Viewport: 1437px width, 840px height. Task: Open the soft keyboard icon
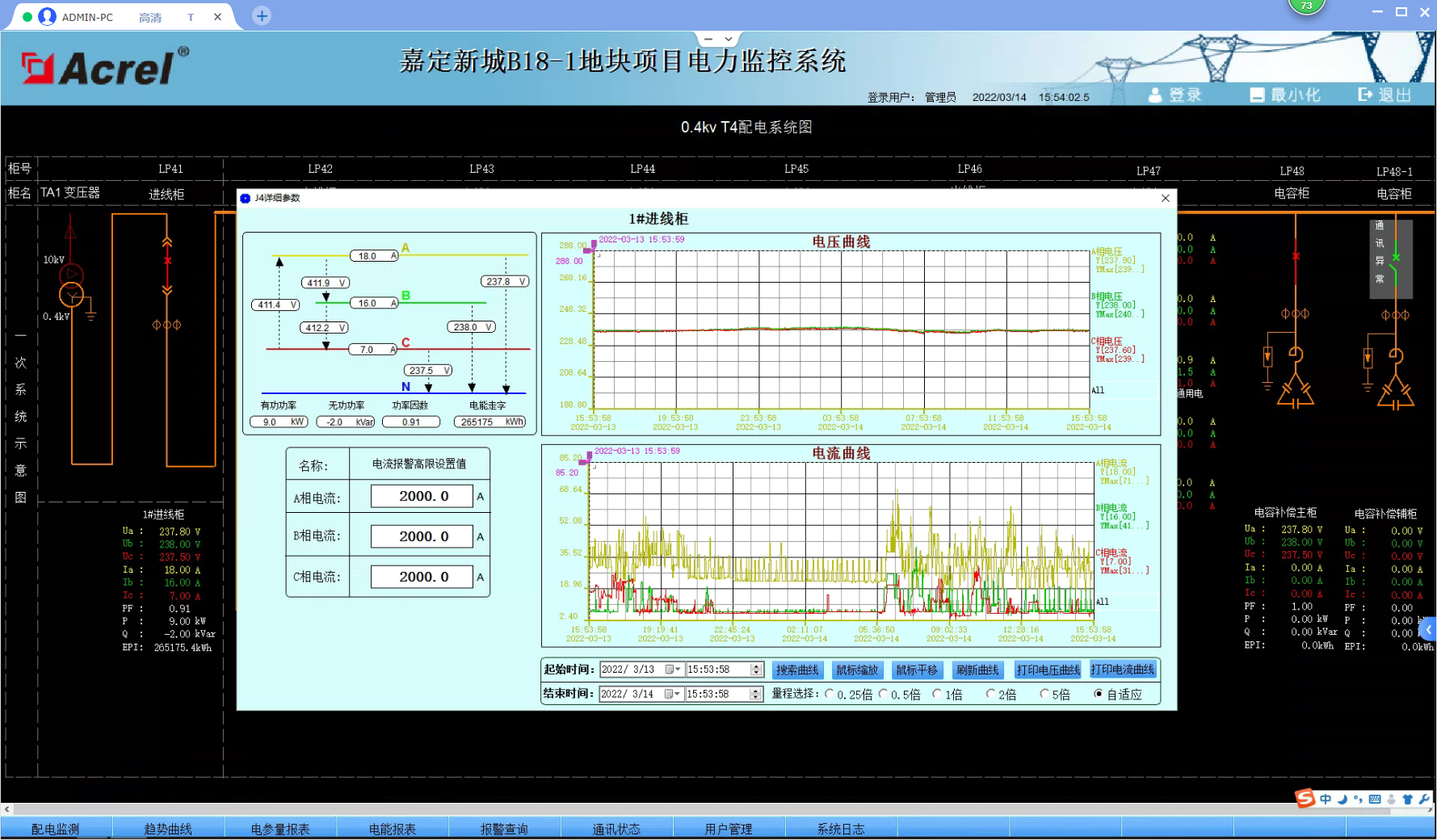pos(1375,799)
